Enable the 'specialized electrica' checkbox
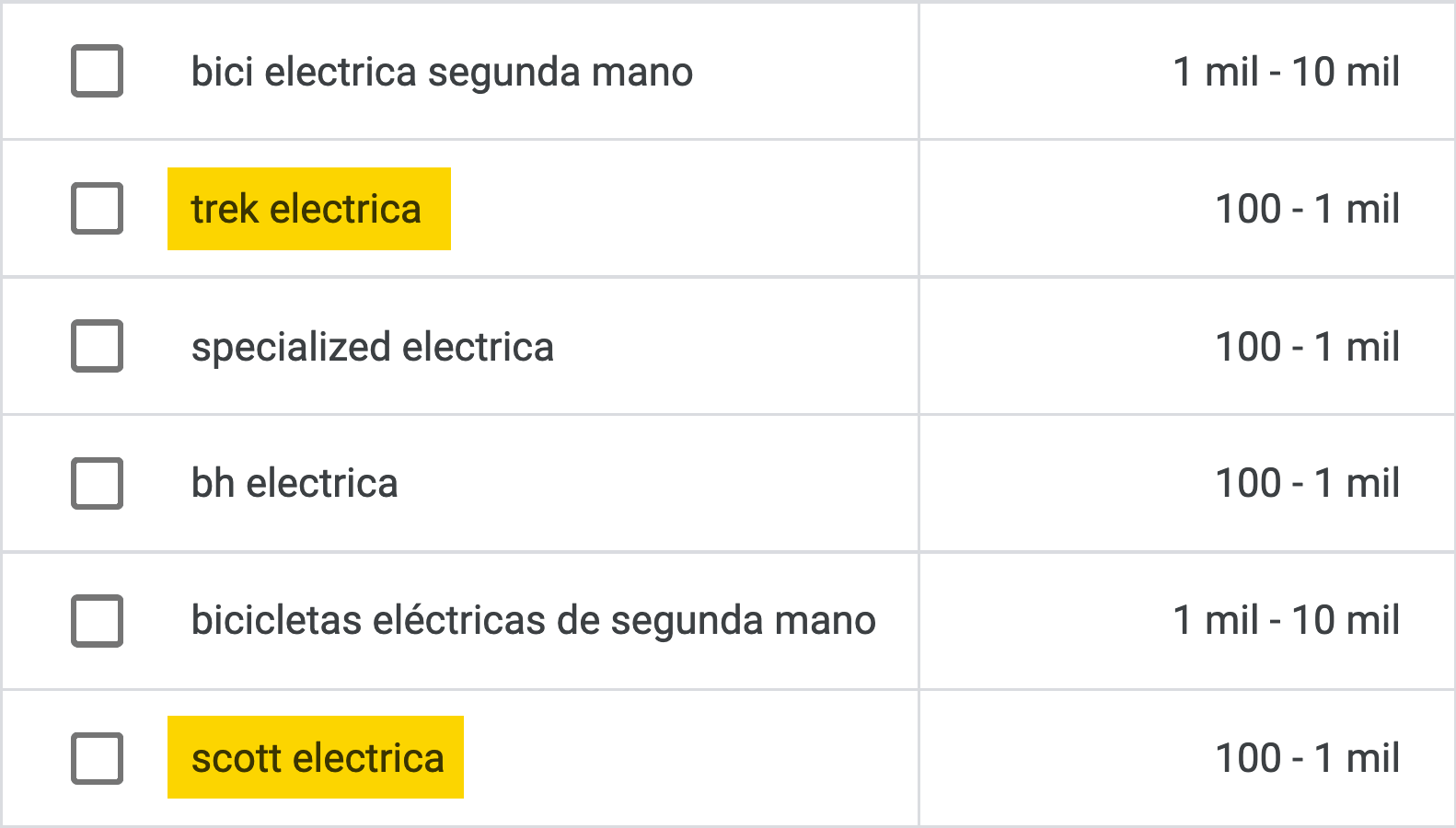Viewport: 1456px width, 828px height. click(97, 347)
